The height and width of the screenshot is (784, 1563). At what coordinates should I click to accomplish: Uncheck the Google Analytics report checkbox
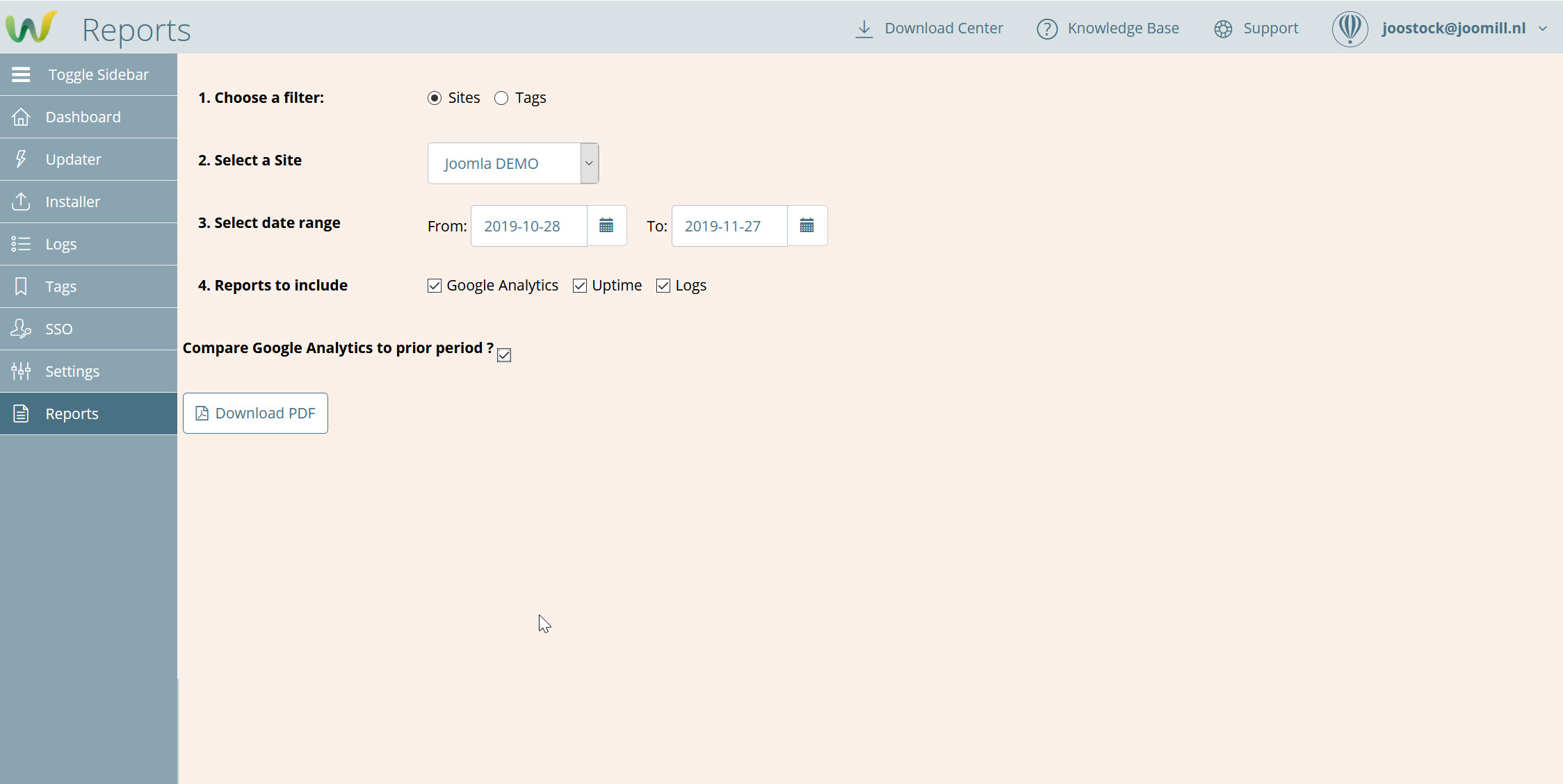tap(435, 286)
